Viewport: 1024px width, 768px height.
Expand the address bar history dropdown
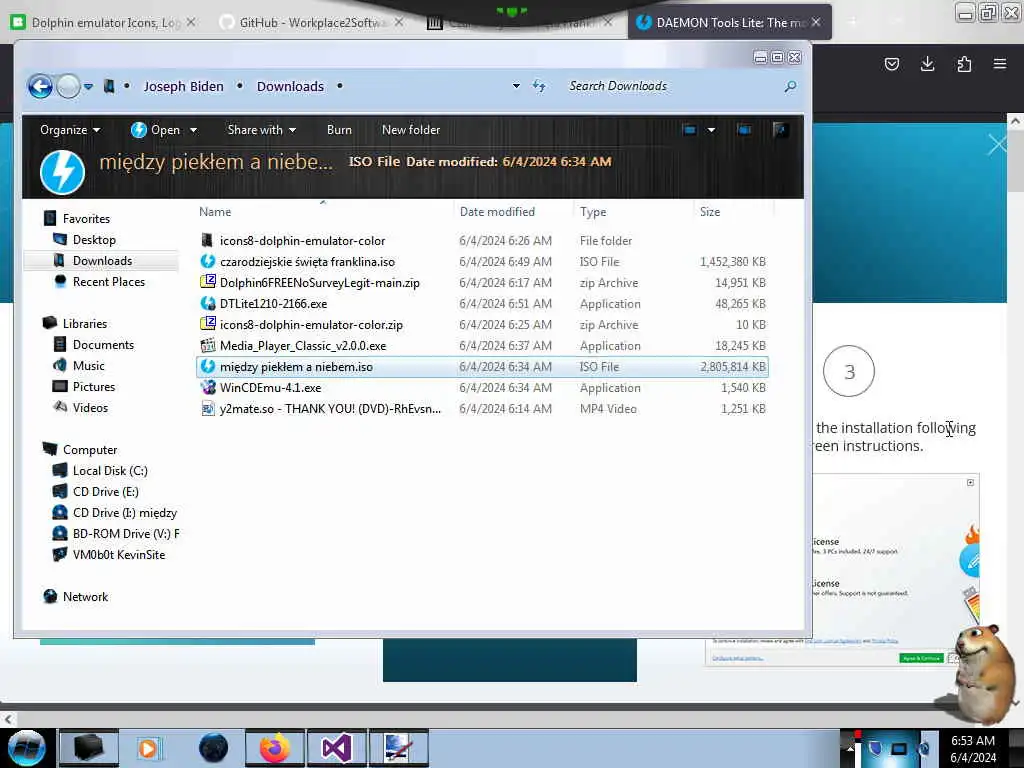[x=516, y=86]
